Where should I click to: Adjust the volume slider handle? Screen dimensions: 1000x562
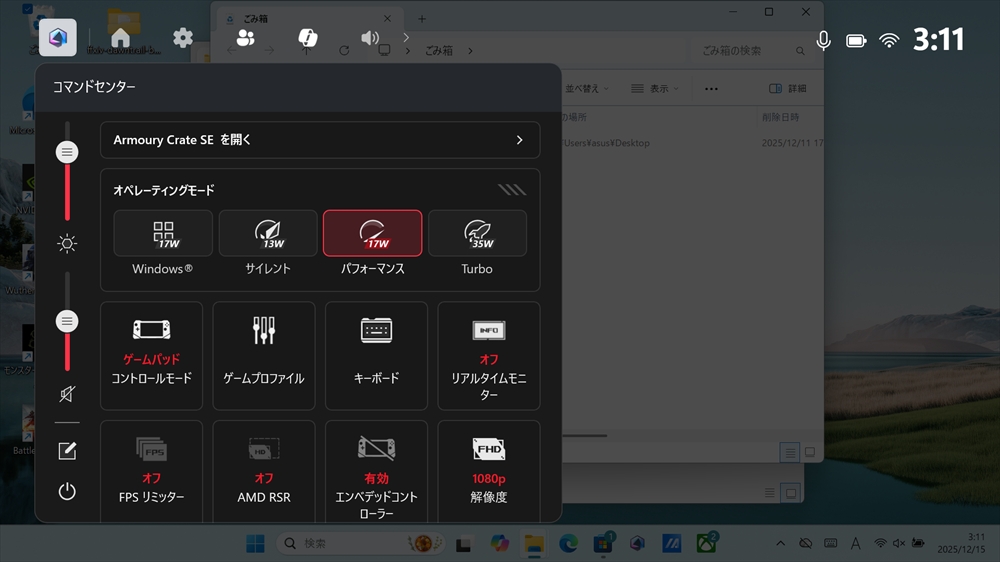coord(67,321)
